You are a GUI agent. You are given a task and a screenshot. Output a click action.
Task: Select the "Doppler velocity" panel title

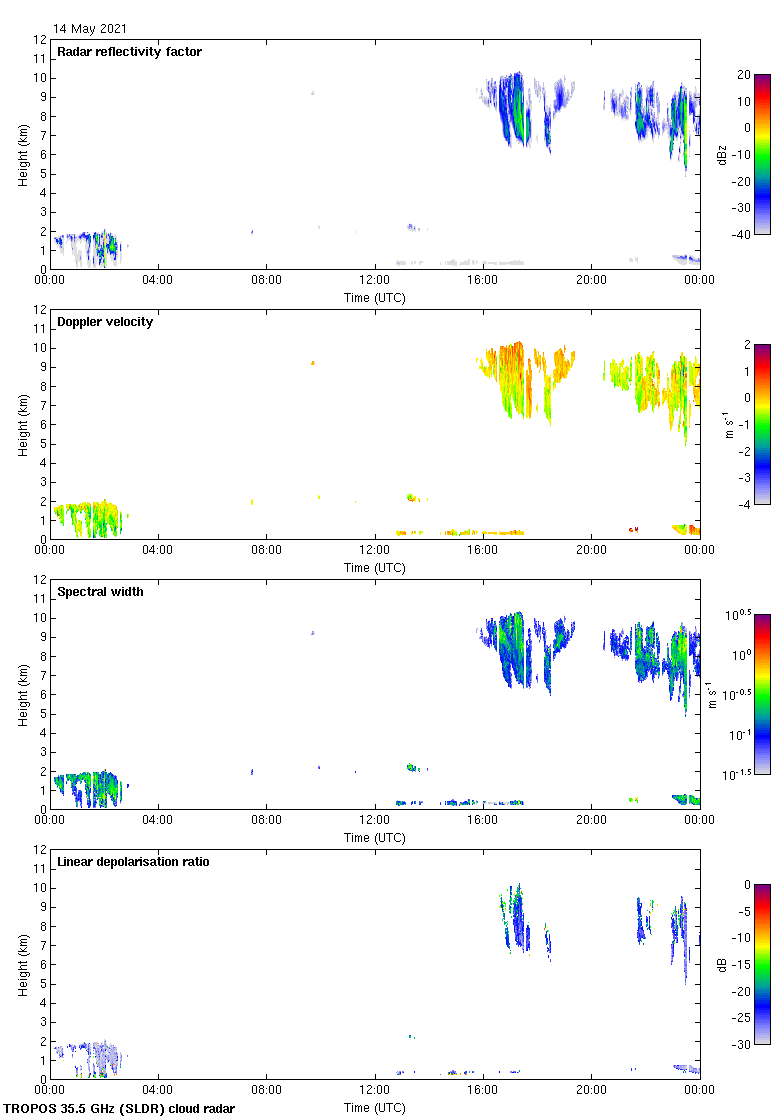pos(105,322)
